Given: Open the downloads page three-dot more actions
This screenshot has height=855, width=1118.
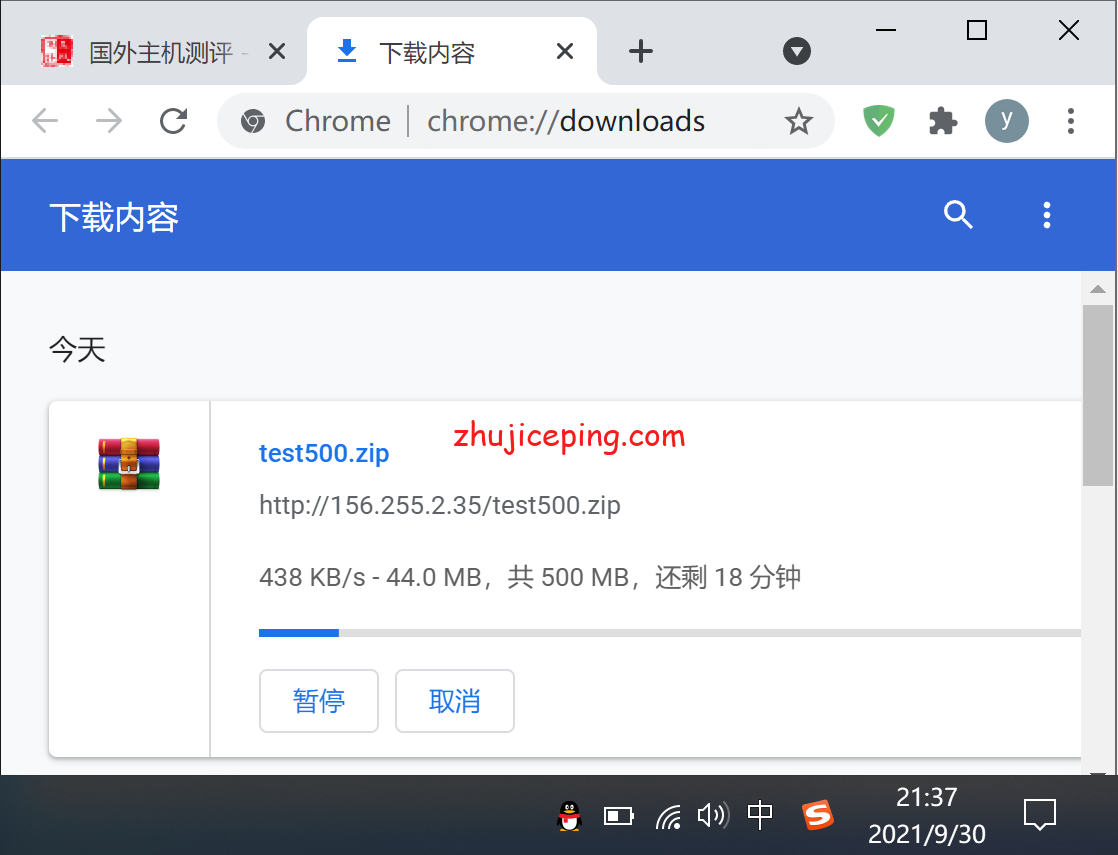Looking at the screenshot, I should click(x=1047, y=215).
